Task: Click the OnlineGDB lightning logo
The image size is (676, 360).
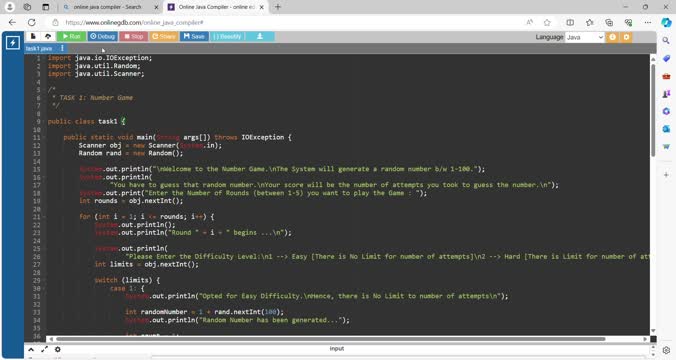Action: 13,43
